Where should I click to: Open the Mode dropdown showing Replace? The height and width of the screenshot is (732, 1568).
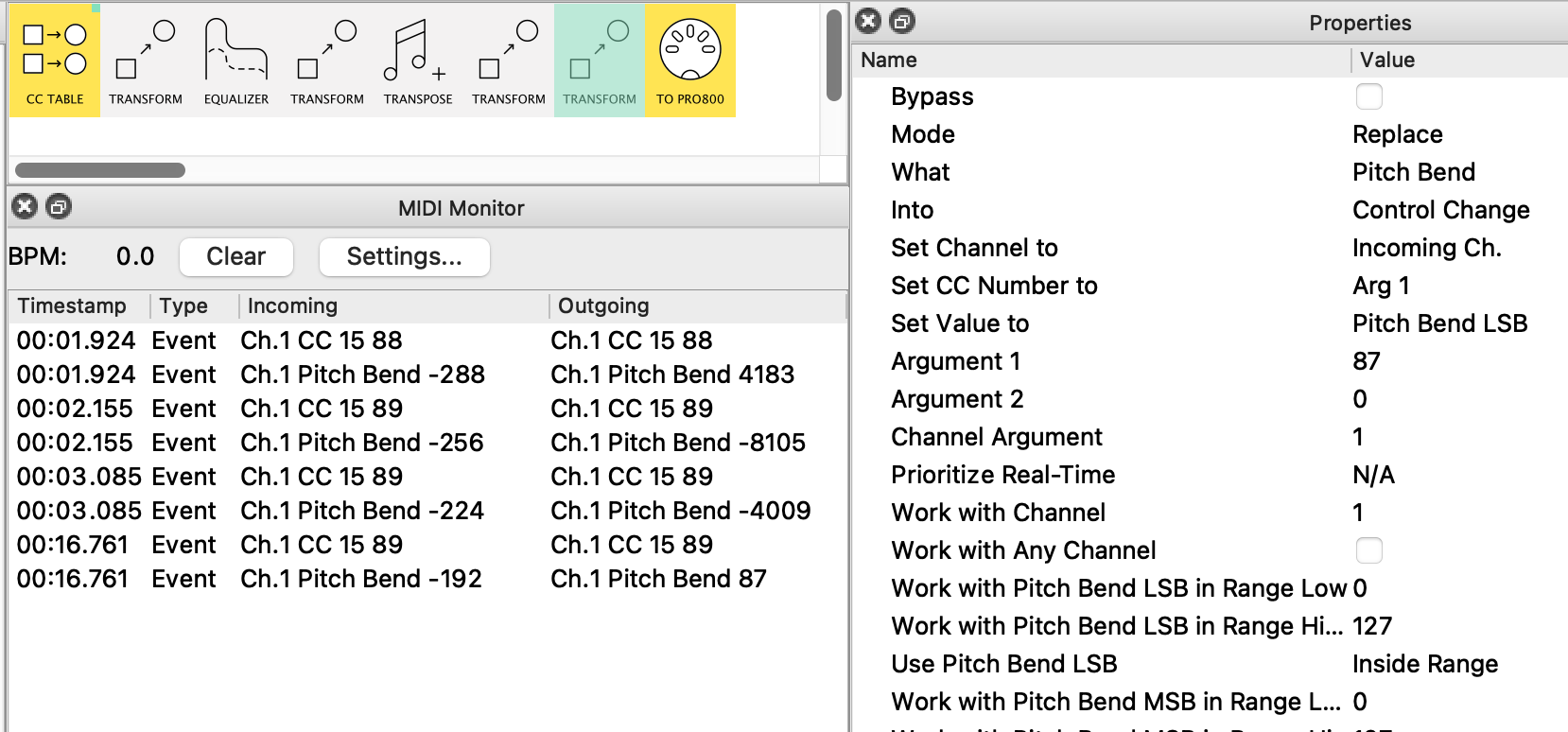click(1397, 134)
